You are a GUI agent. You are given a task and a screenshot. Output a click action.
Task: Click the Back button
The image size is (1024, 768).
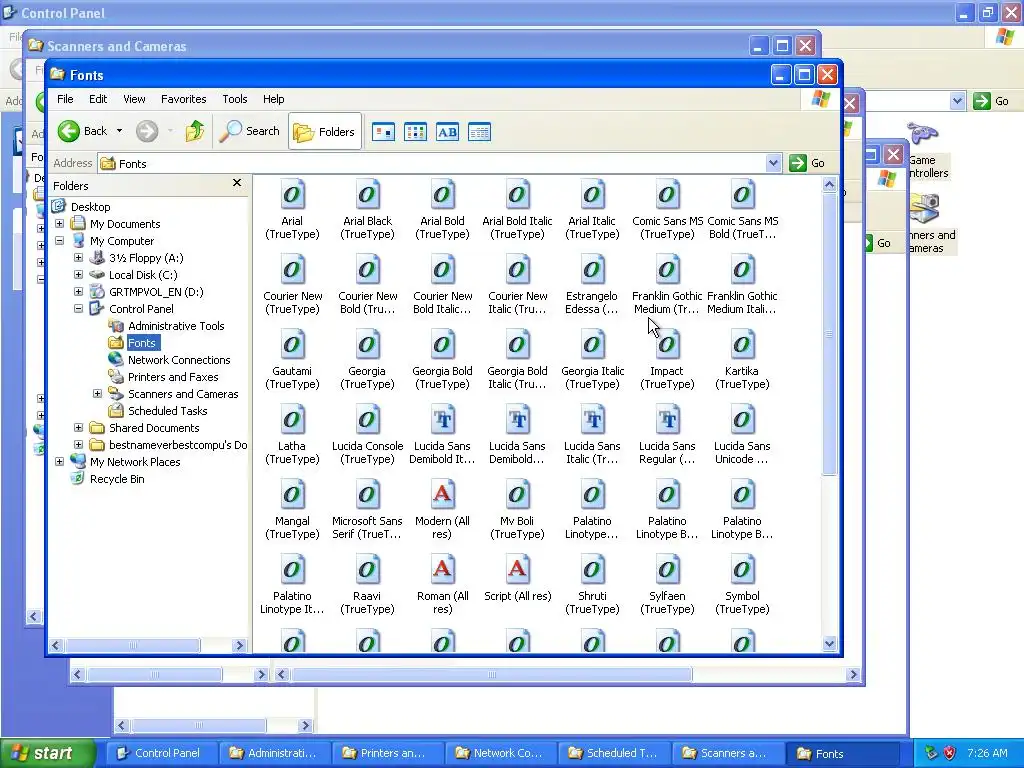click(83, 131)
